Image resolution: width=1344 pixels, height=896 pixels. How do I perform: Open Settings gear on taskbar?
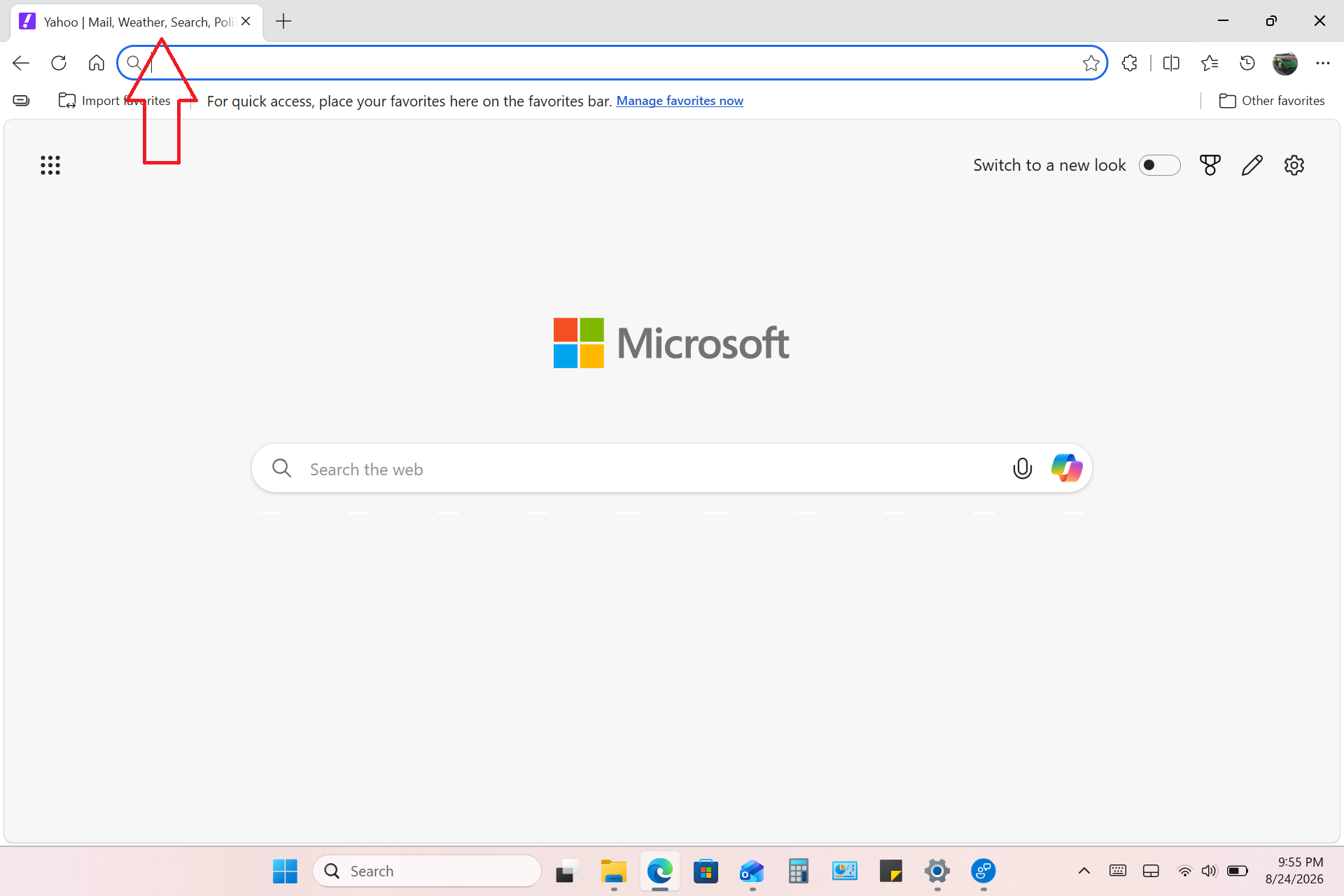click(x=937, y=871)
